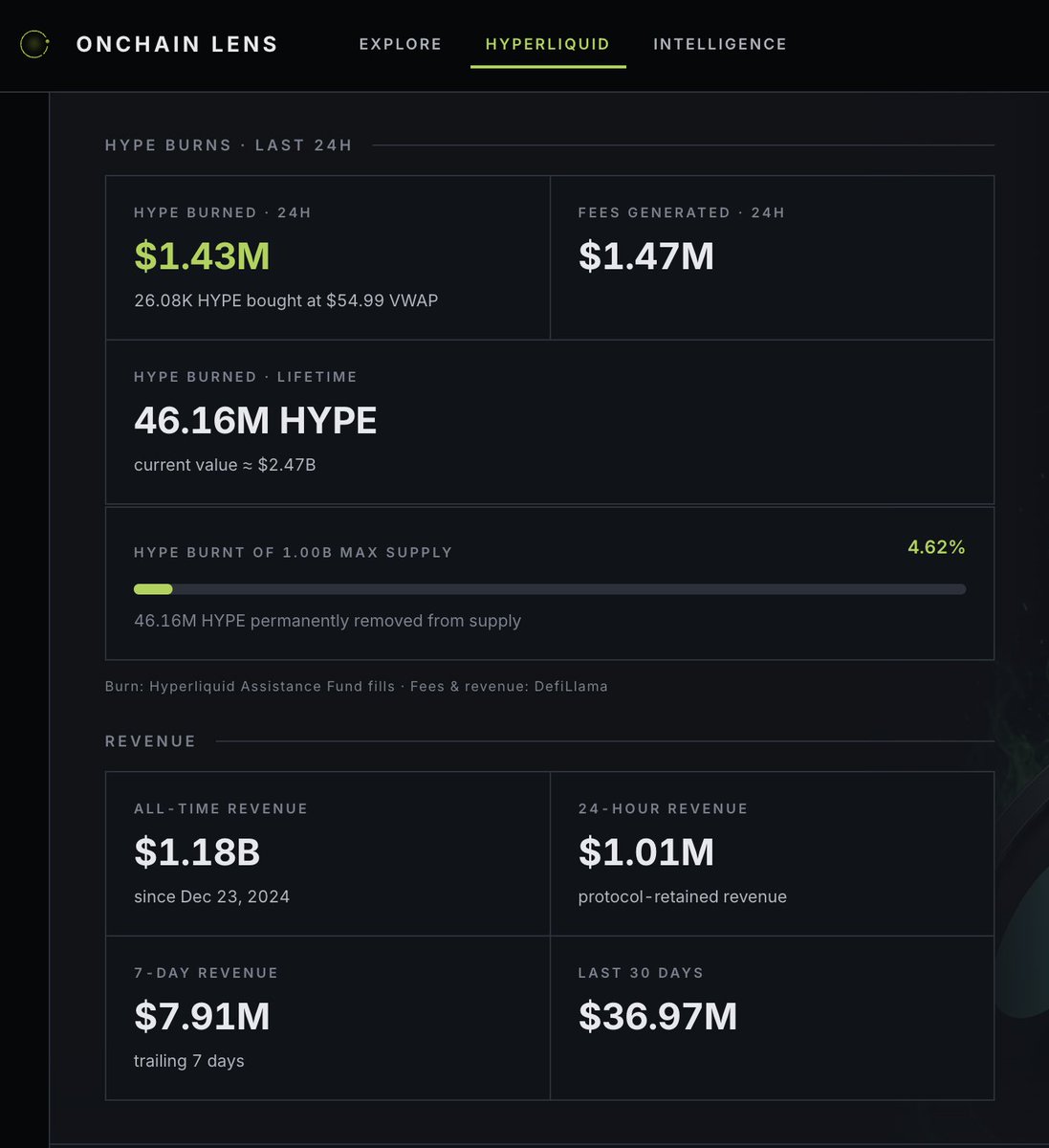Click '46.16M HYPE permanently removed from supply'
1049x1148 pixels.
point(327,621)
